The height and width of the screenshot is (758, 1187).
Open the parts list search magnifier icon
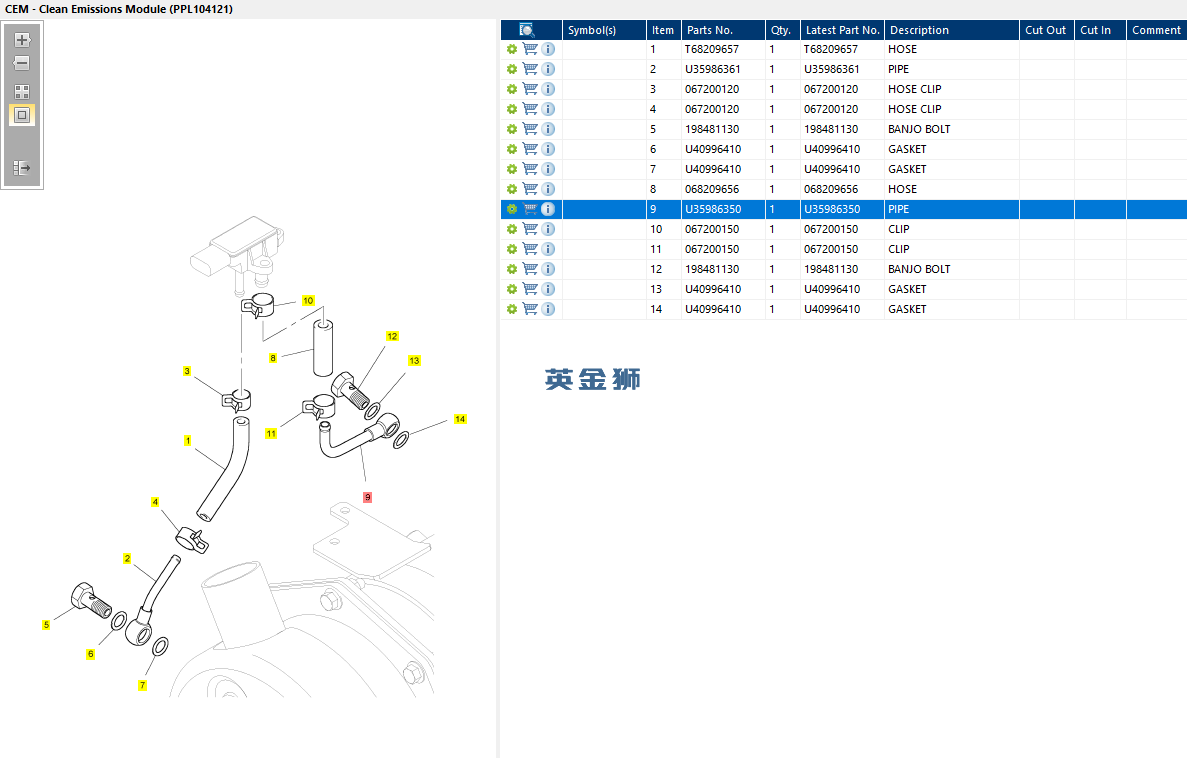[x=527, y=30]
